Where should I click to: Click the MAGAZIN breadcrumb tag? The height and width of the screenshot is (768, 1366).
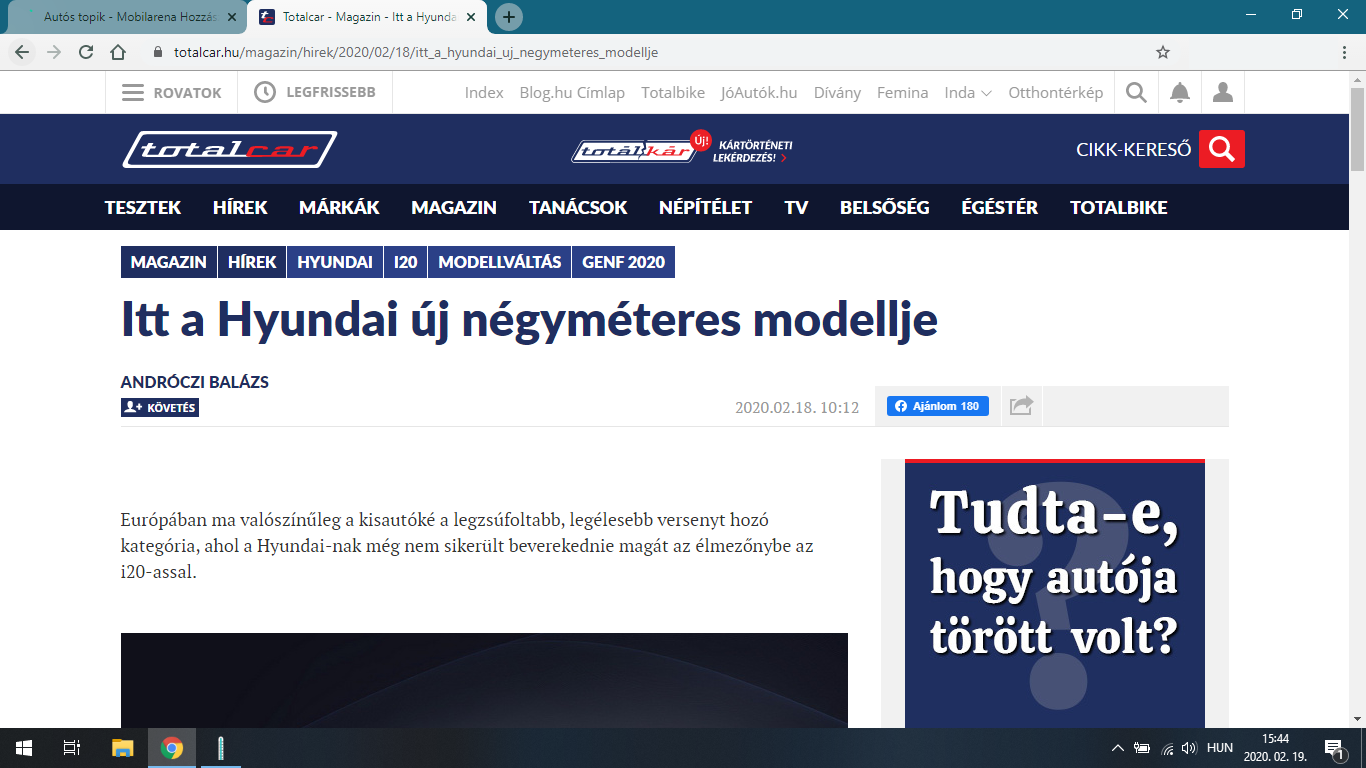(168, 262)
